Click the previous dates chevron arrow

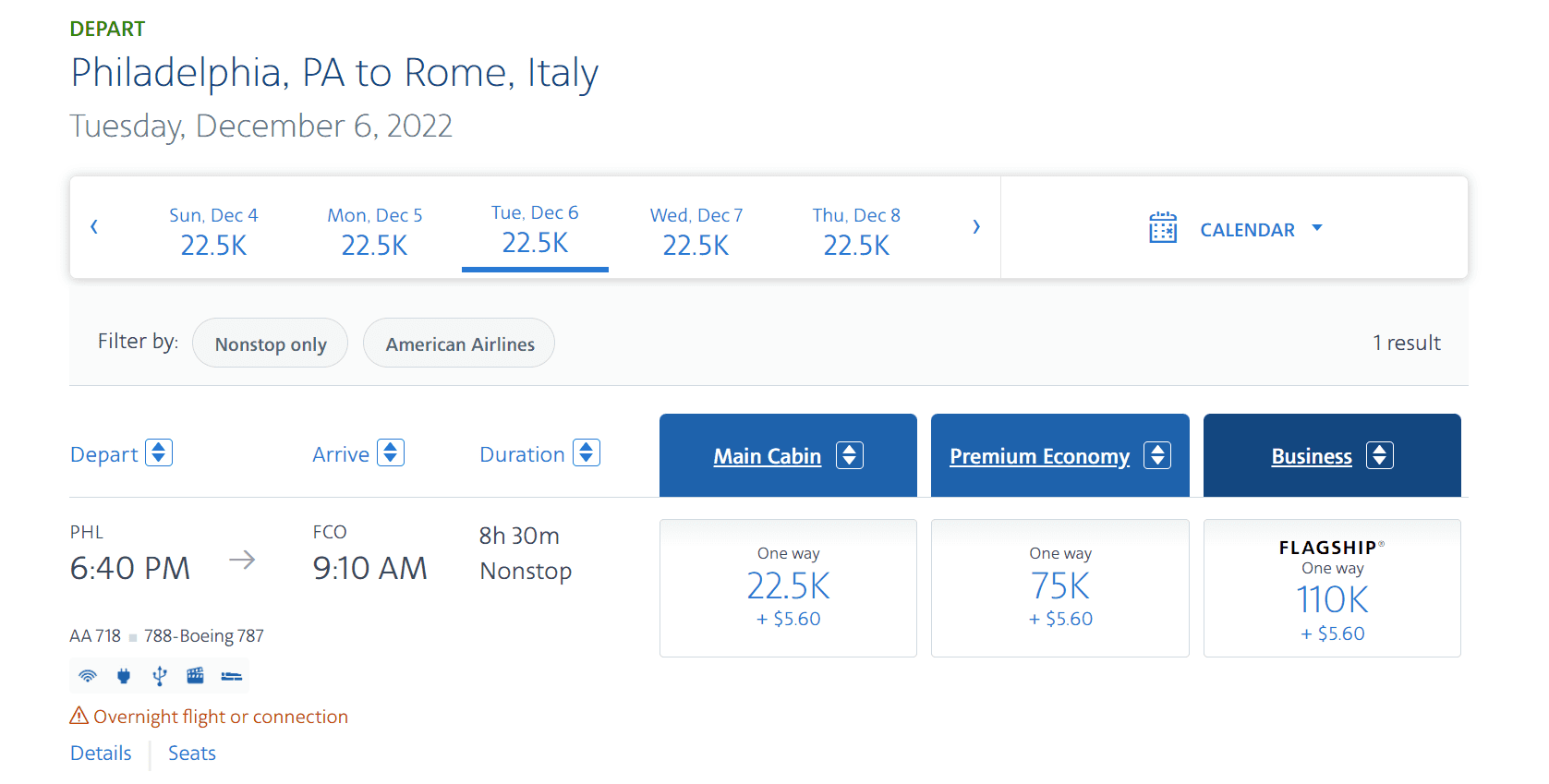coord(93,226)
